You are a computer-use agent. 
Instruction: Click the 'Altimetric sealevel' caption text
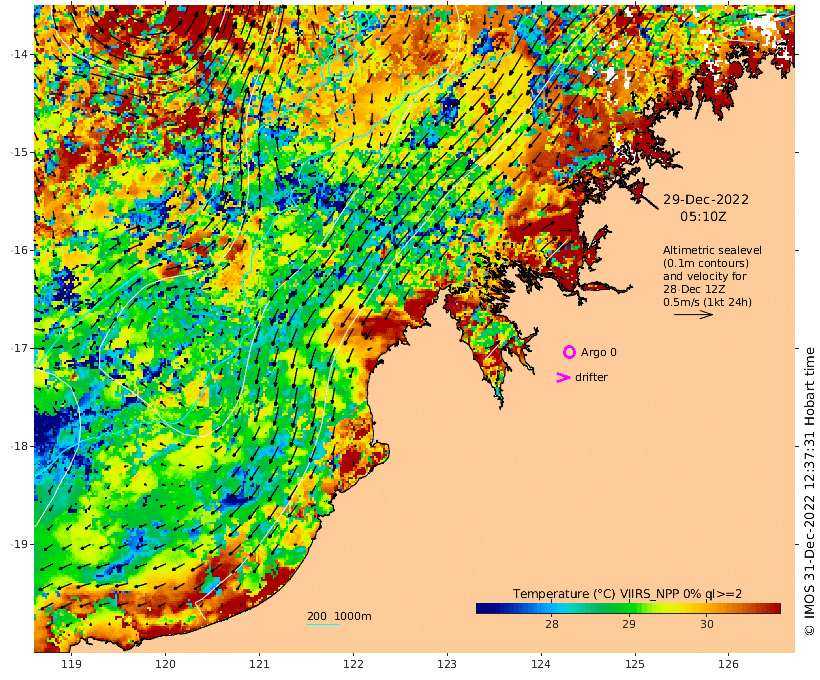pyautogui.click(x=712, y=250)
